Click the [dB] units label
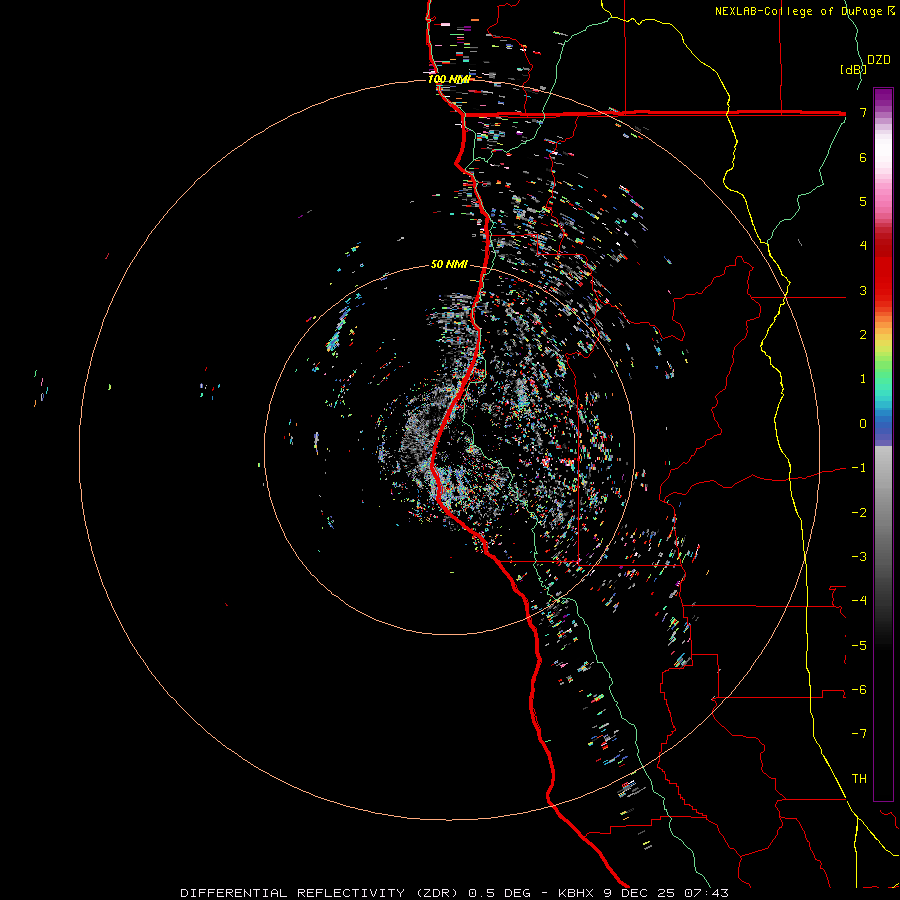 pyautogui.click(x=853, y=69)
